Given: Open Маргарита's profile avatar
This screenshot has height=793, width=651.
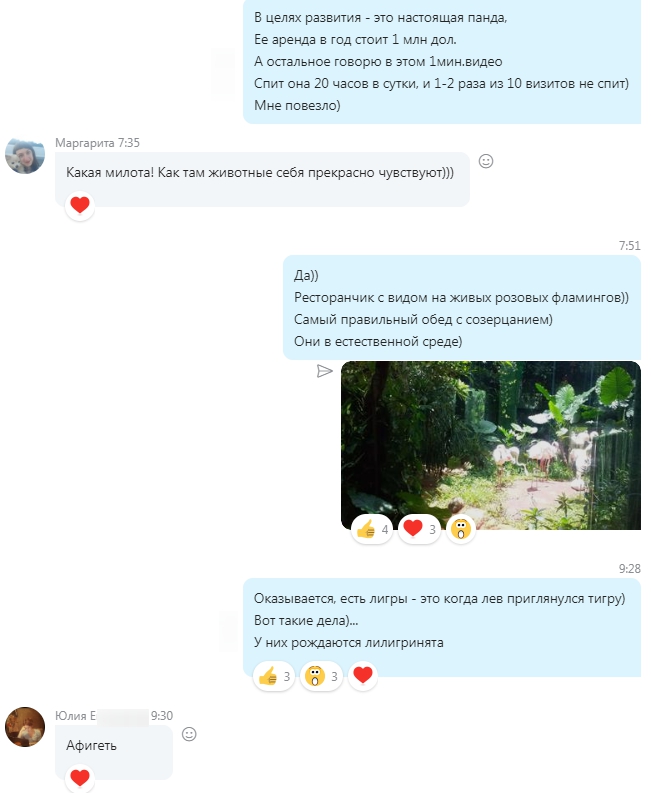Looking at the screenshot, I should [25, 155].
